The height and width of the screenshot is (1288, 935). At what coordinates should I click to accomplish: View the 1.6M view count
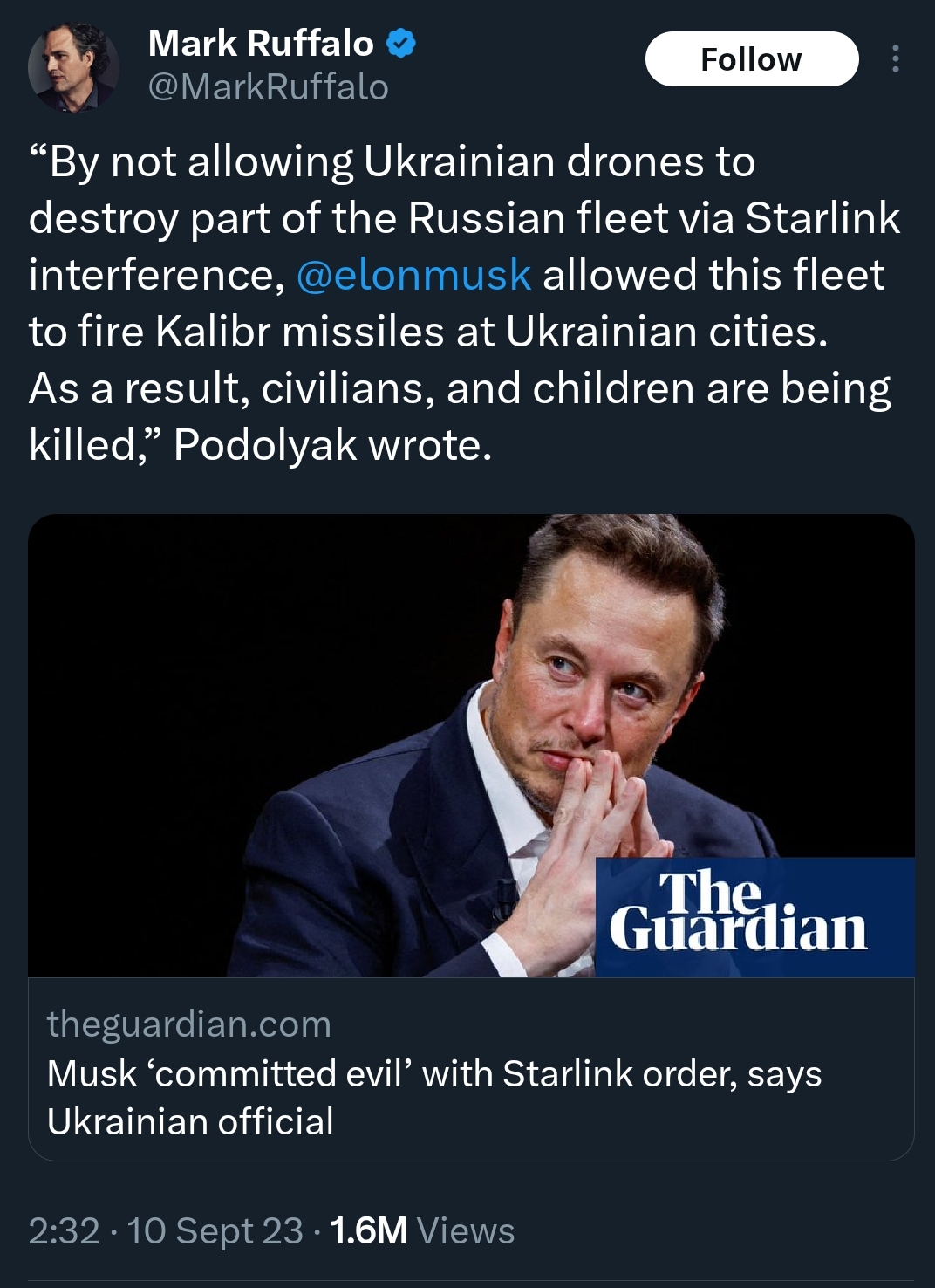369,1231
